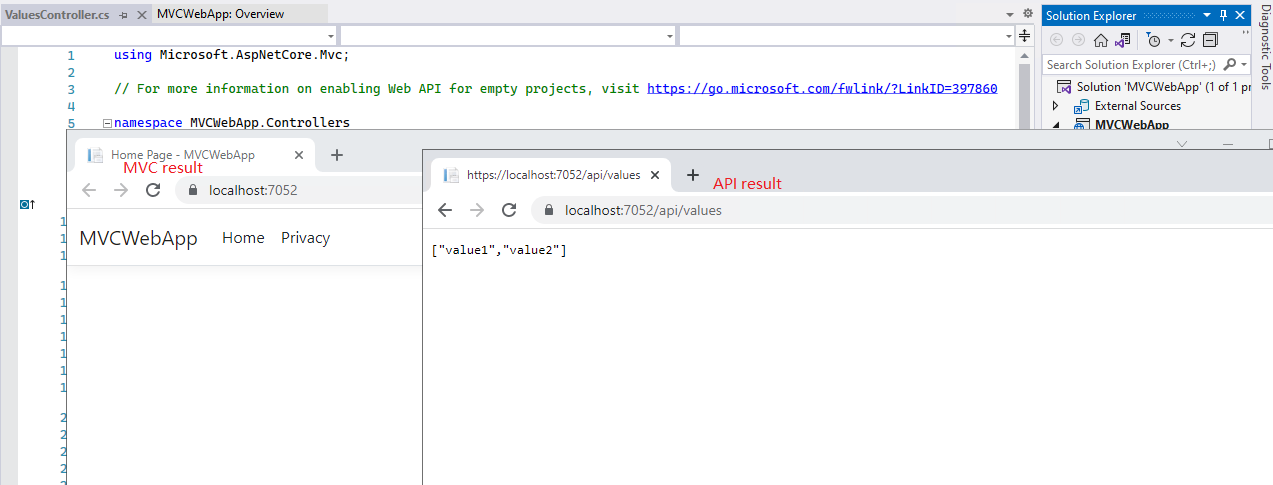Collapse the namespace MVCWebApp.Controllers code block
Image resolution: width=1273 pixels, height=485 pixels.
pyautogui.click(x=107, y=124)
